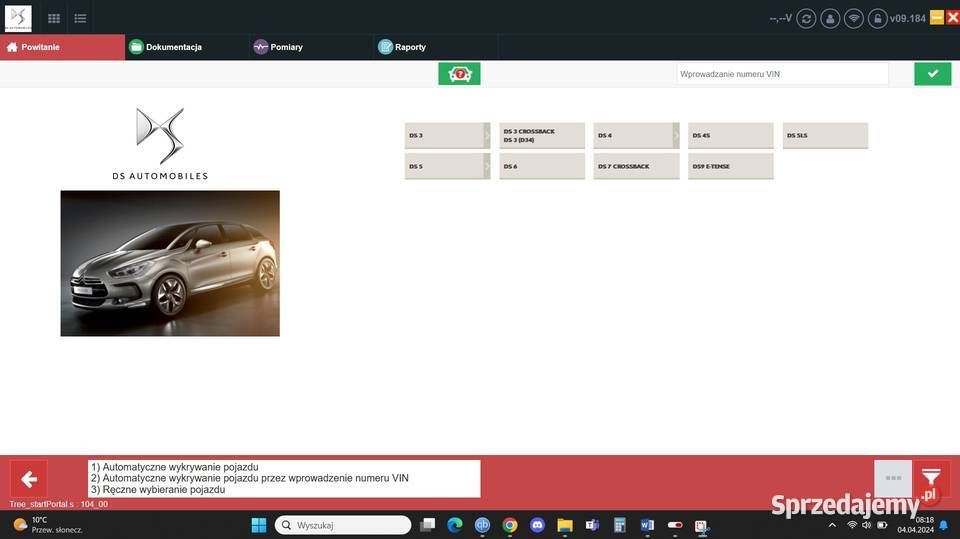The height and width of the screenshot is (539, 960).
Task: Open Google Chrome from the taskbar
Action: pyautogui.click(x=510, y=525)
